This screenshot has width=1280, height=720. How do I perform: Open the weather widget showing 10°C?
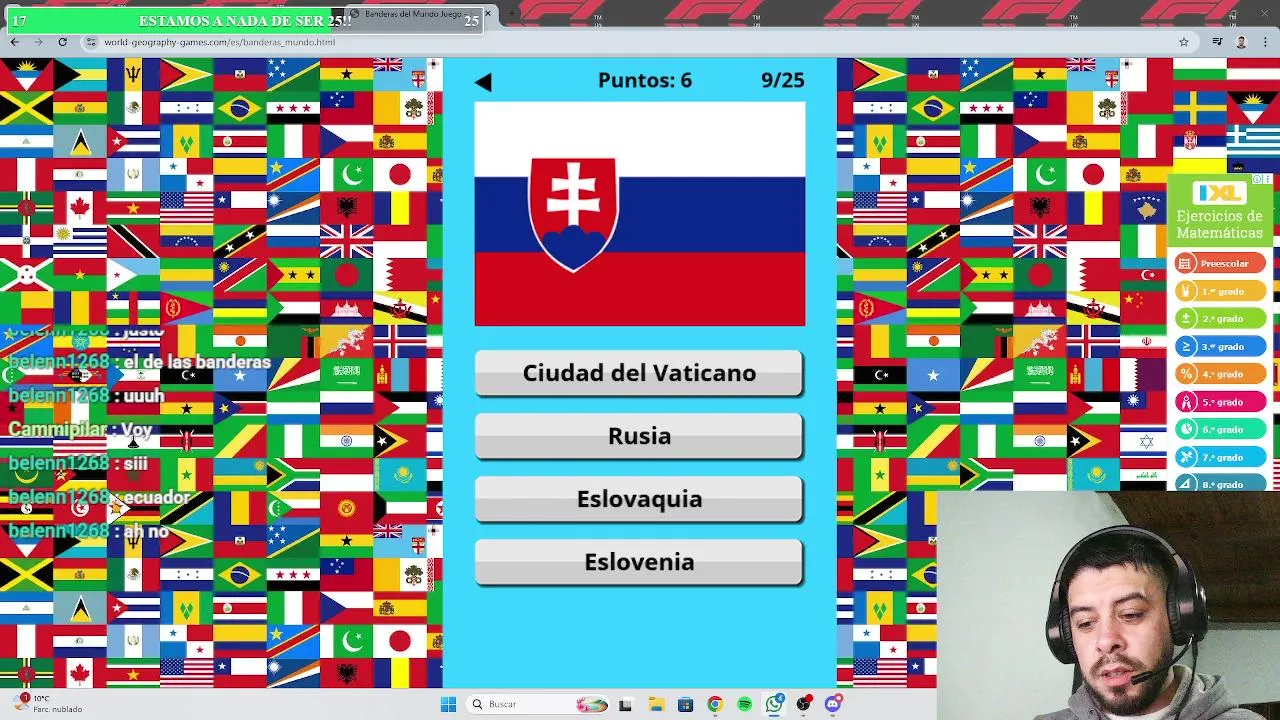[50, 703]
